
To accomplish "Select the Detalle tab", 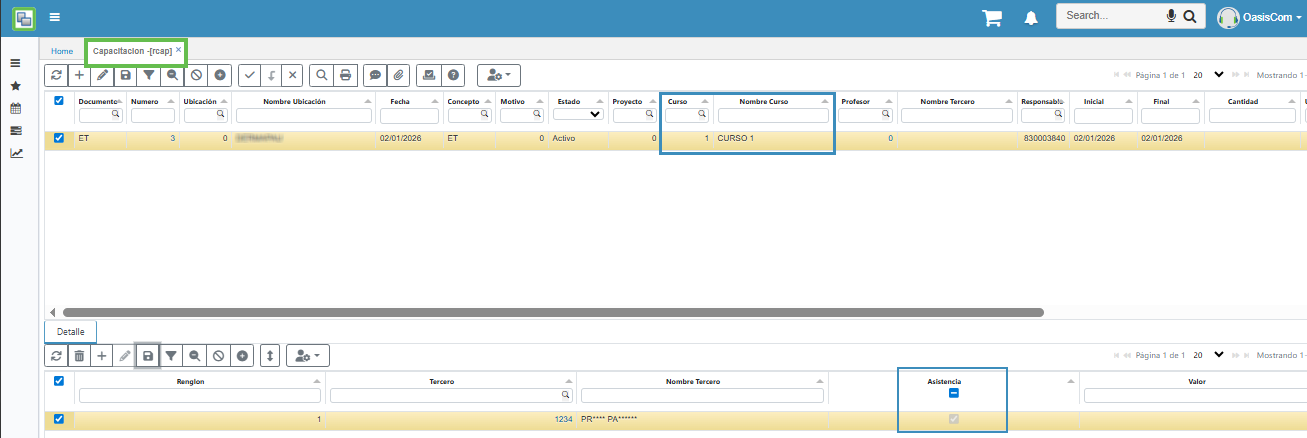I will pyautogui.click(x=70, y=331).
